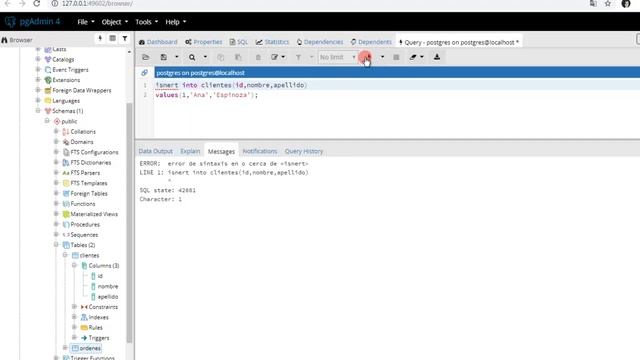Collapse the public schema node

click(x=47, y=121)
